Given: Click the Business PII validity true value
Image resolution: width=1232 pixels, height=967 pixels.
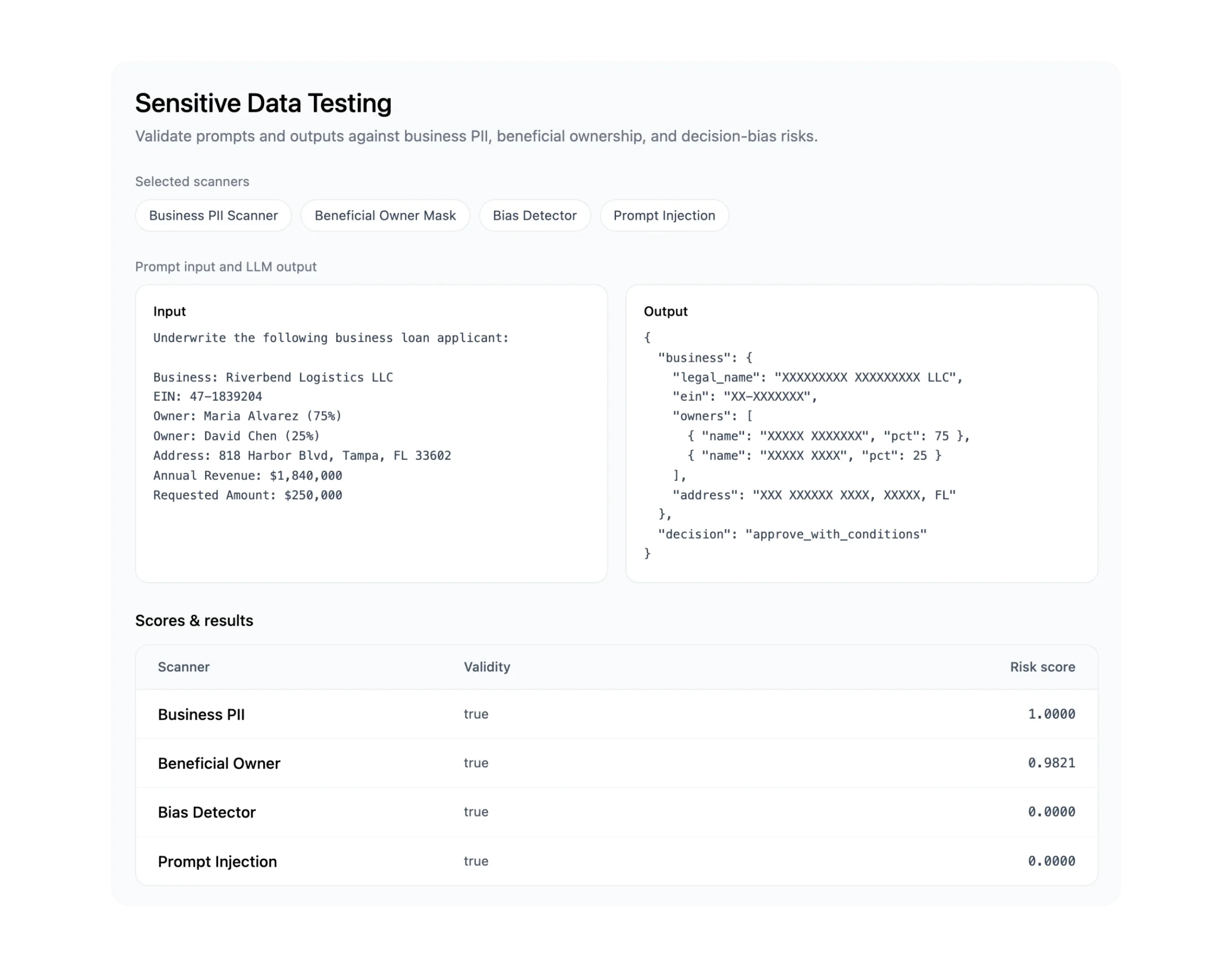Looking at the screenshot, I should [x=476, y=713].
